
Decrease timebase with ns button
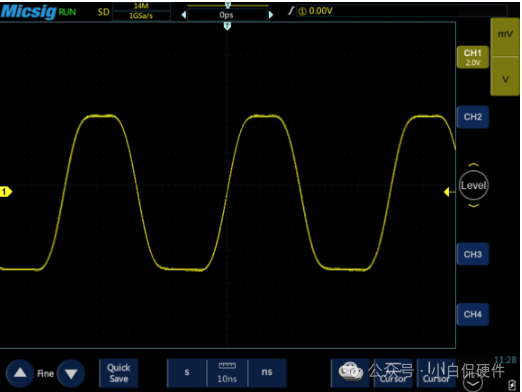tap(267, 373)
